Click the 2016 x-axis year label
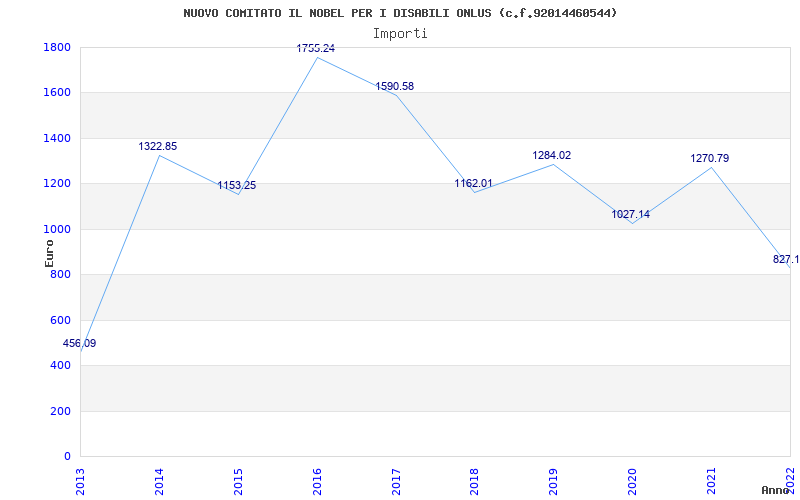Viewport: 800px width, 500px height. click(x=317, y=482)
